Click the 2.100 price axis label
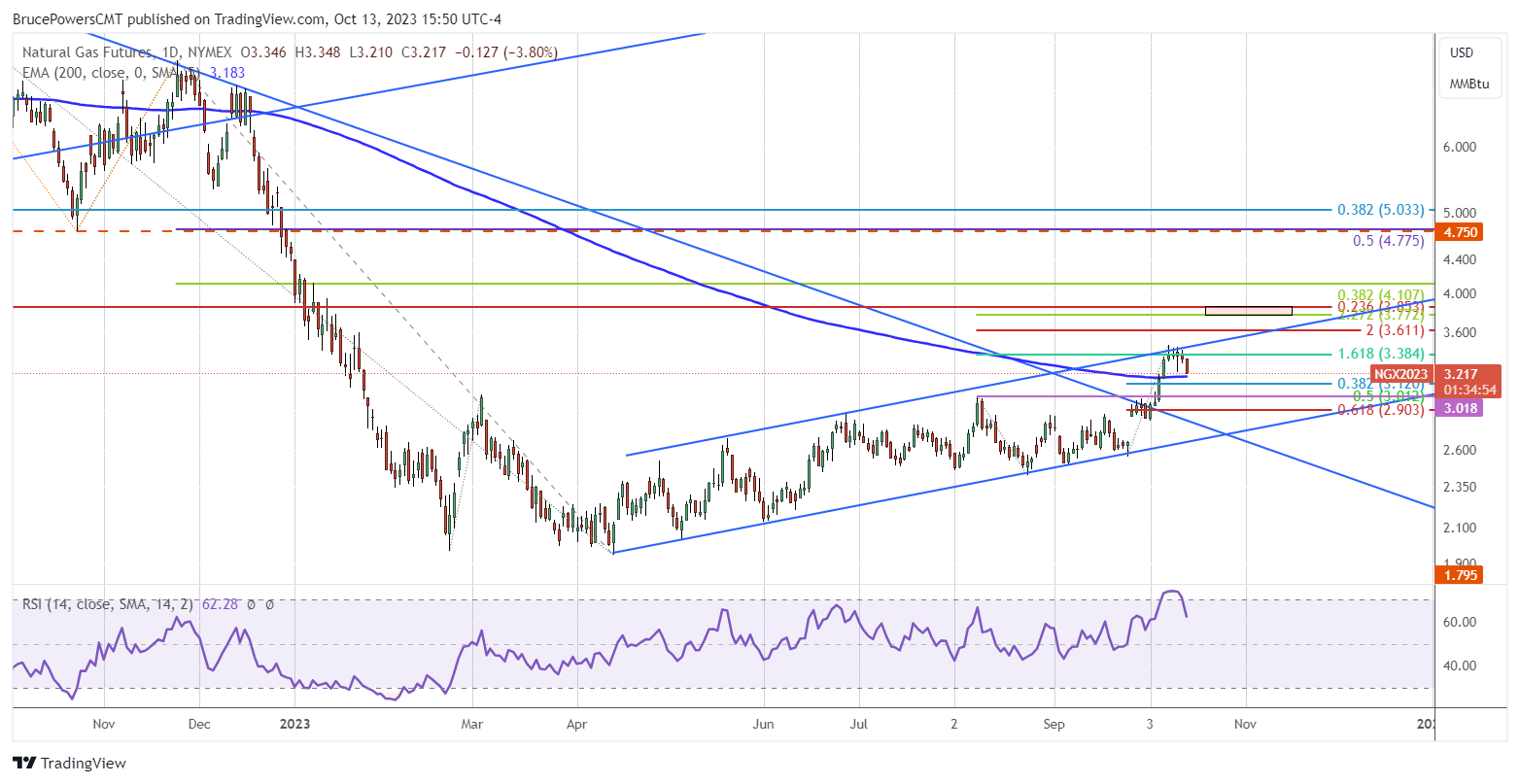1520x784 pixels. coord(1461,528)
